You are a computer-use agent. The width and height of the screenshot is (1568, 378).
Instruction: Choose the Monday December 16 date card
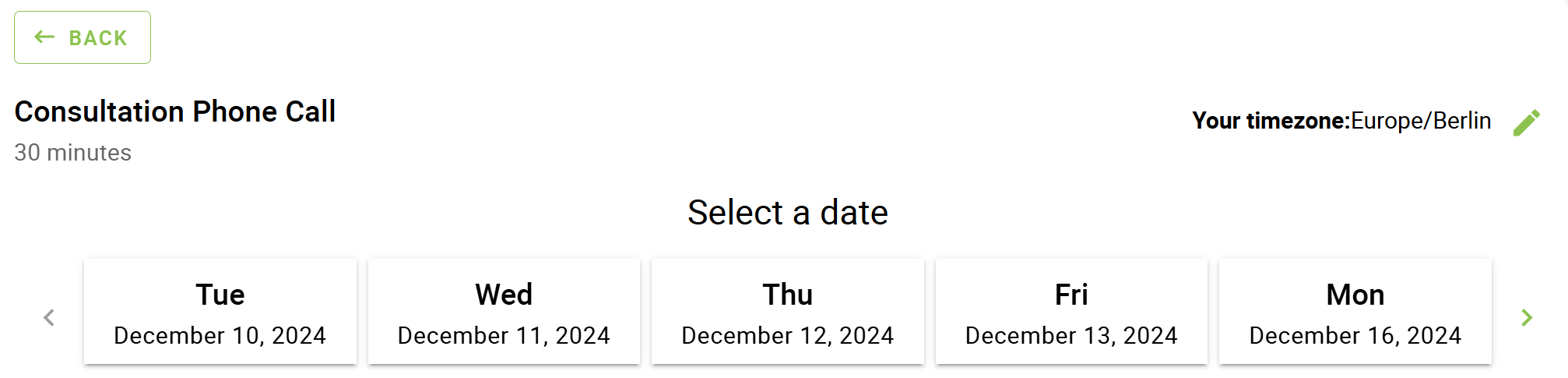pyautogui.click(x=1355, y=312)
